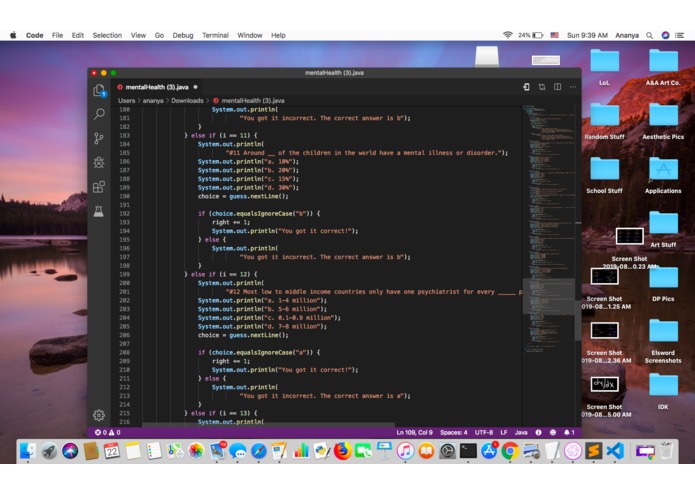Change the Java language mode

tap(521, 432)
